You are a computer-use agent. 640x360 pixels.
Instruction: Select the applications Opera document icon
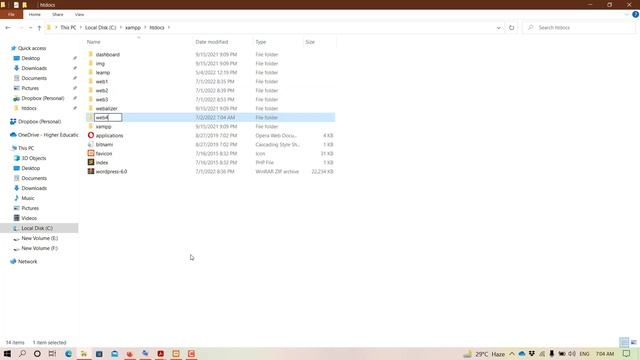[91, 136]
